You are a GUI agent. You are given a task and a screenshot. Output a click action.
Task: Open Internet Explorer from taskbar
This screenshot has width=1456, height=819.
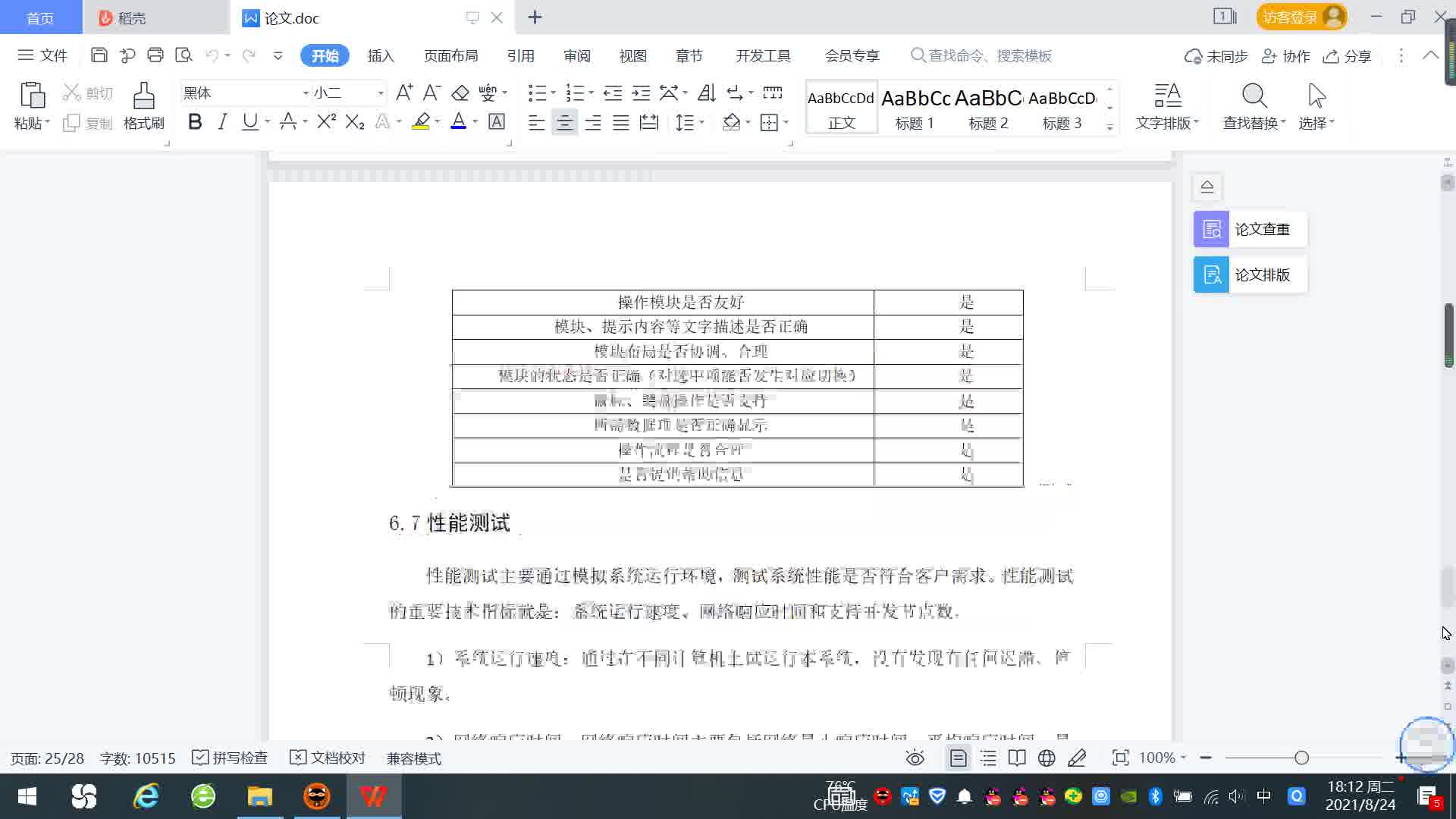(146, 796)
